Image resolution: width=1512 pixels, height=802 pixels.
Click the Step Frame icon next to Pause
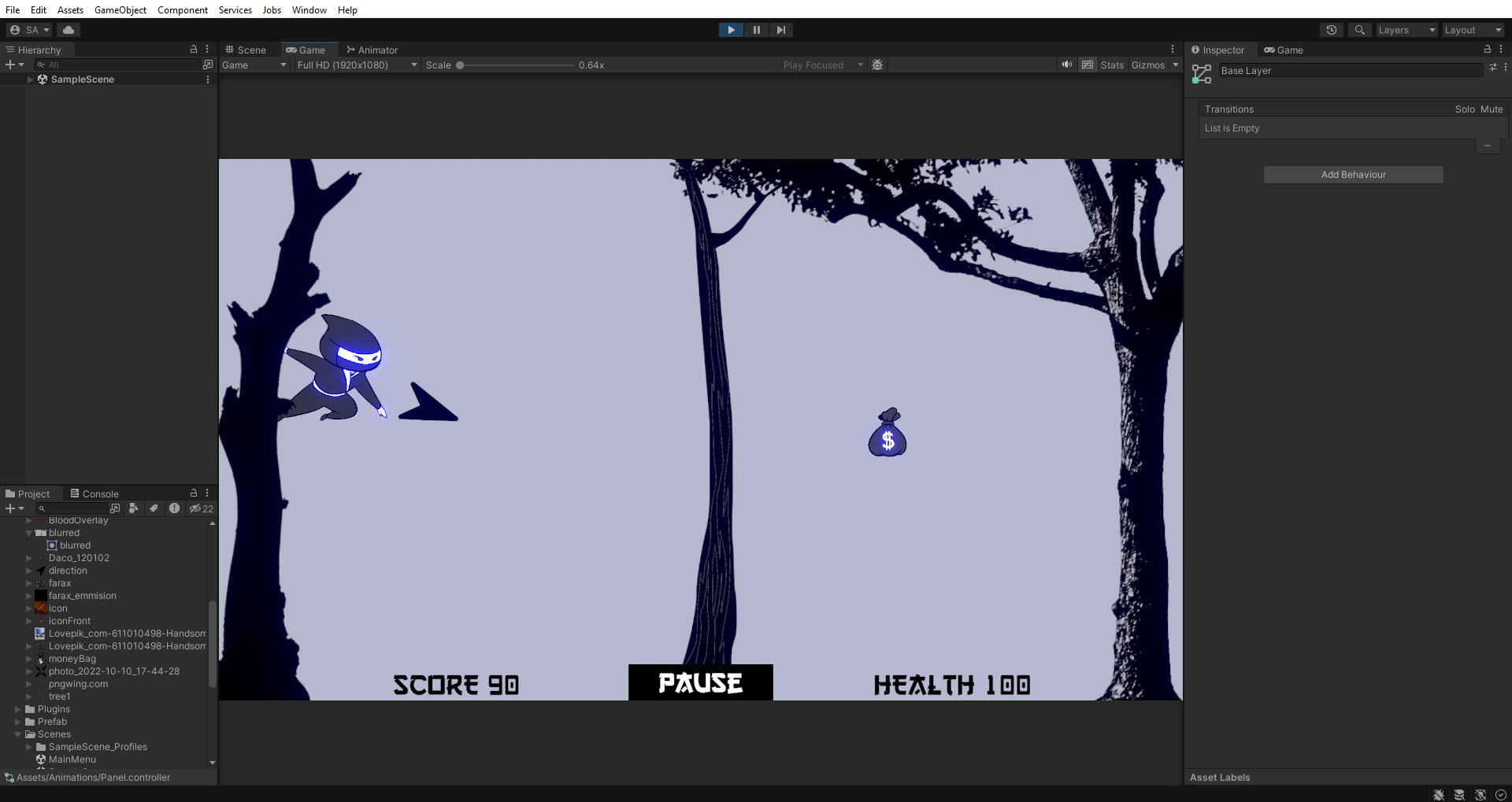(780, 29)
